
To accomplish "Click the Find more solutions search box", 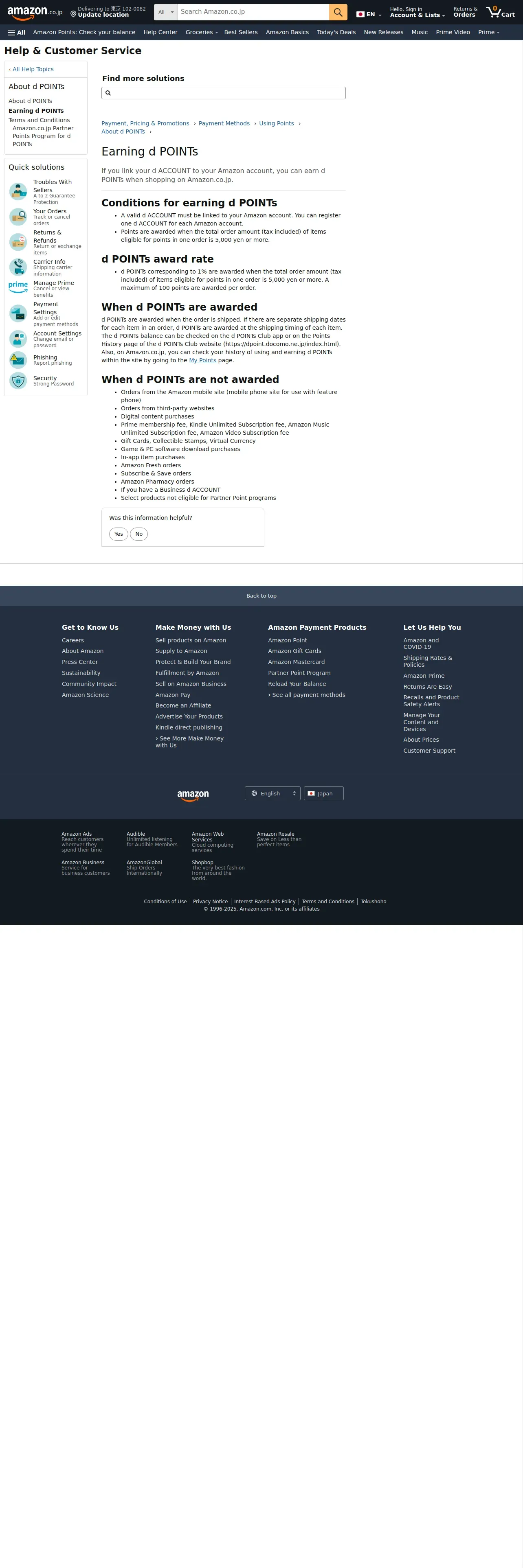I will click(x=224, y=93).
